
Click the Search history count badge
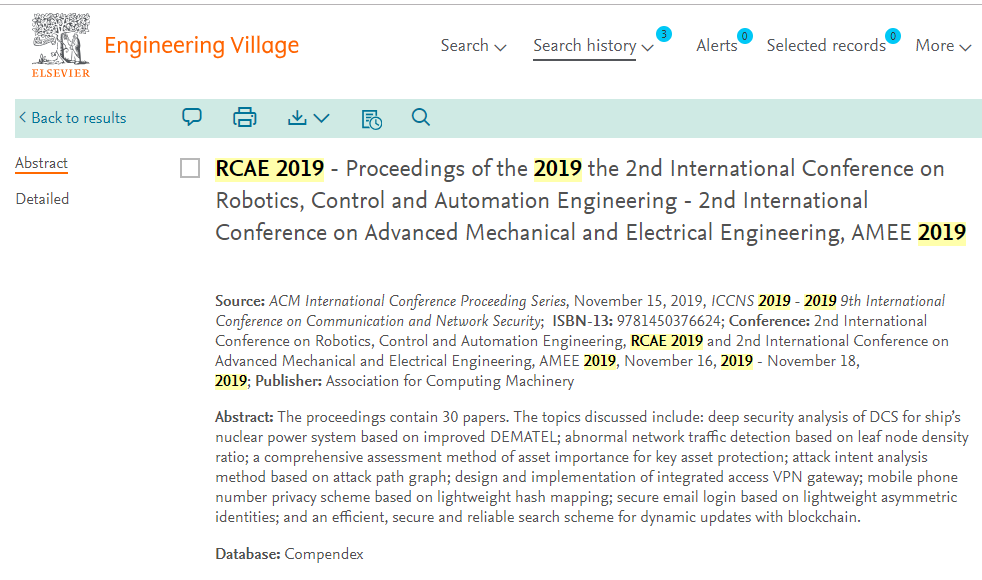pos(664,35)
